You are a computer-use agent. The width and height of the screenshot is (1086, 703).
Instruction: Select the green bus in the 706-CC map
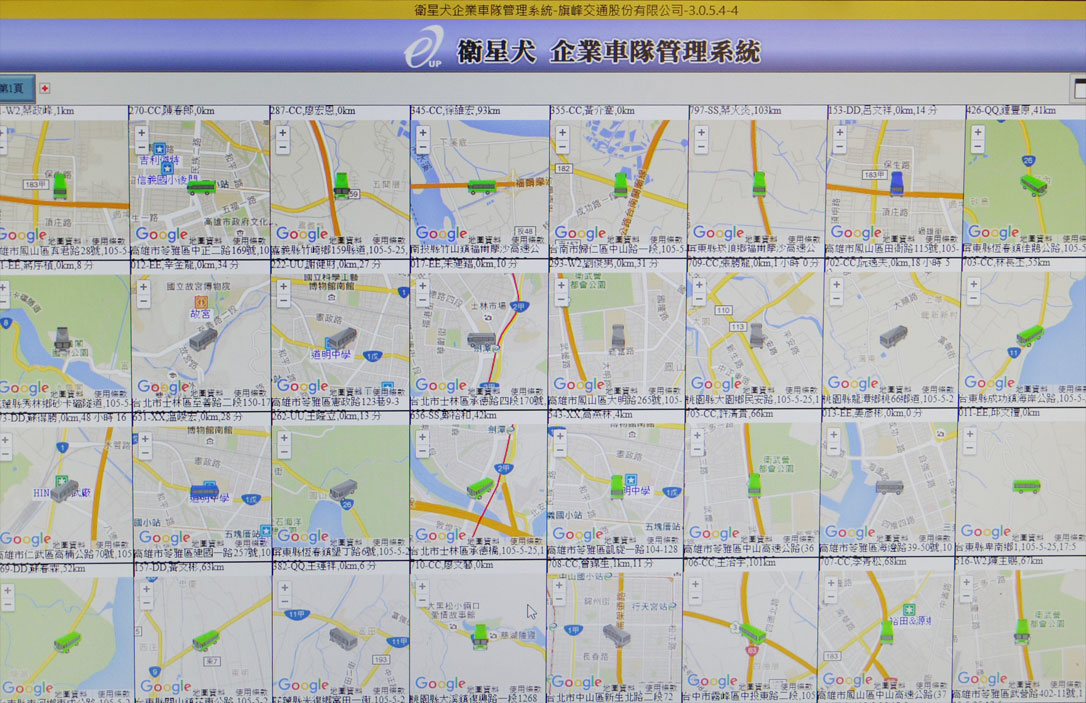[752, 633]
